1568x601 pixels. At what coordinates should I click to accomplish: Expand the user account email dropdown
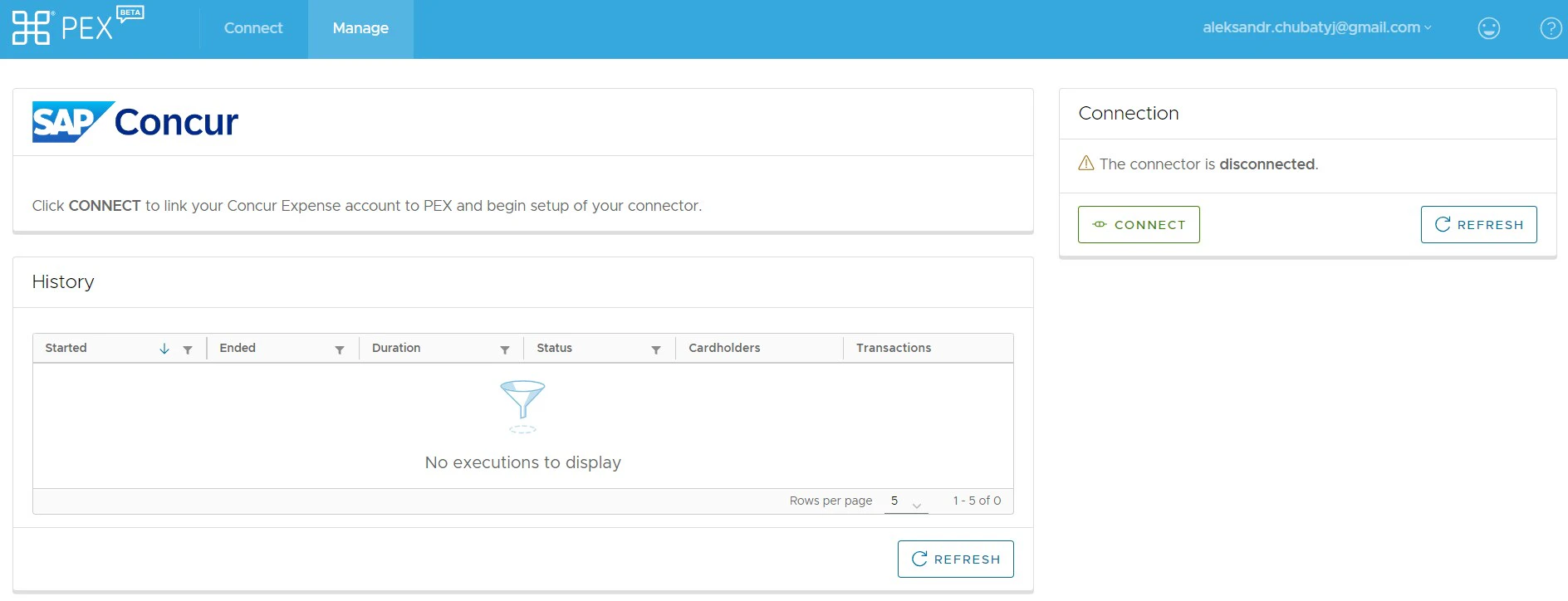[1317, 27]
